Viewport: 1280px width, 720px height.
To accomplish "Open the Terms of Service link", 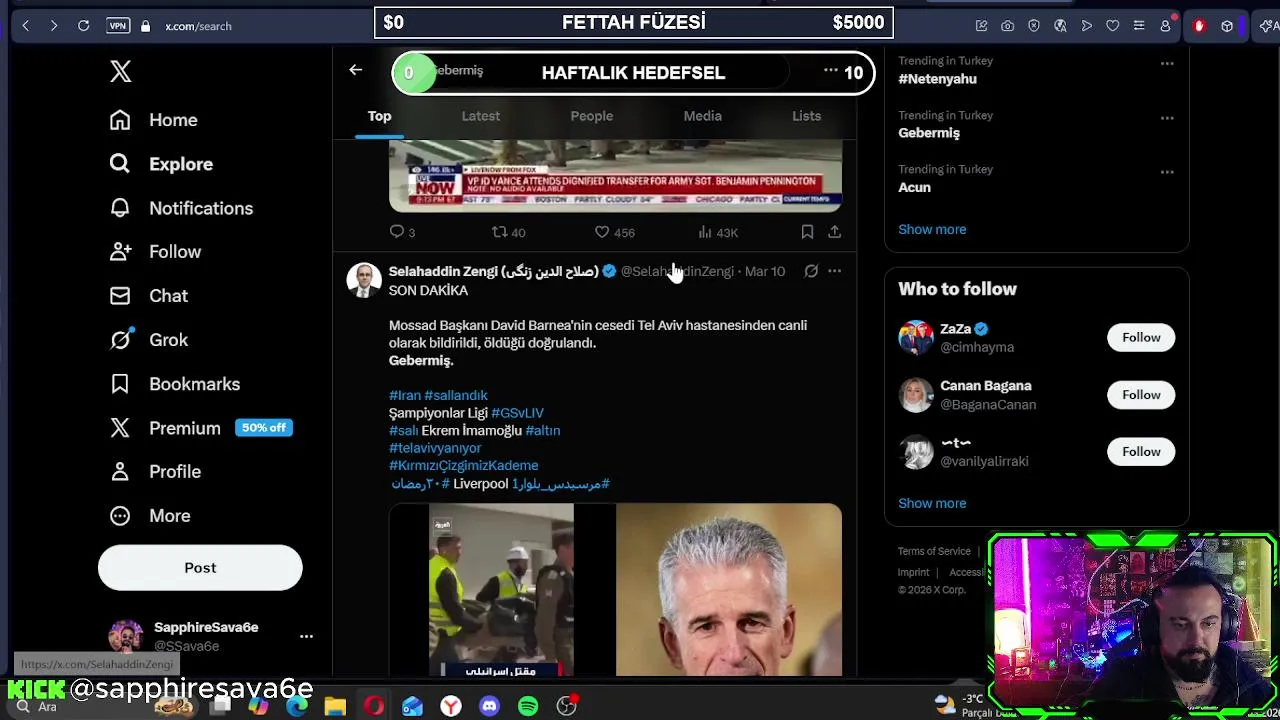I will pyautogui.click(x=934, y=552).
